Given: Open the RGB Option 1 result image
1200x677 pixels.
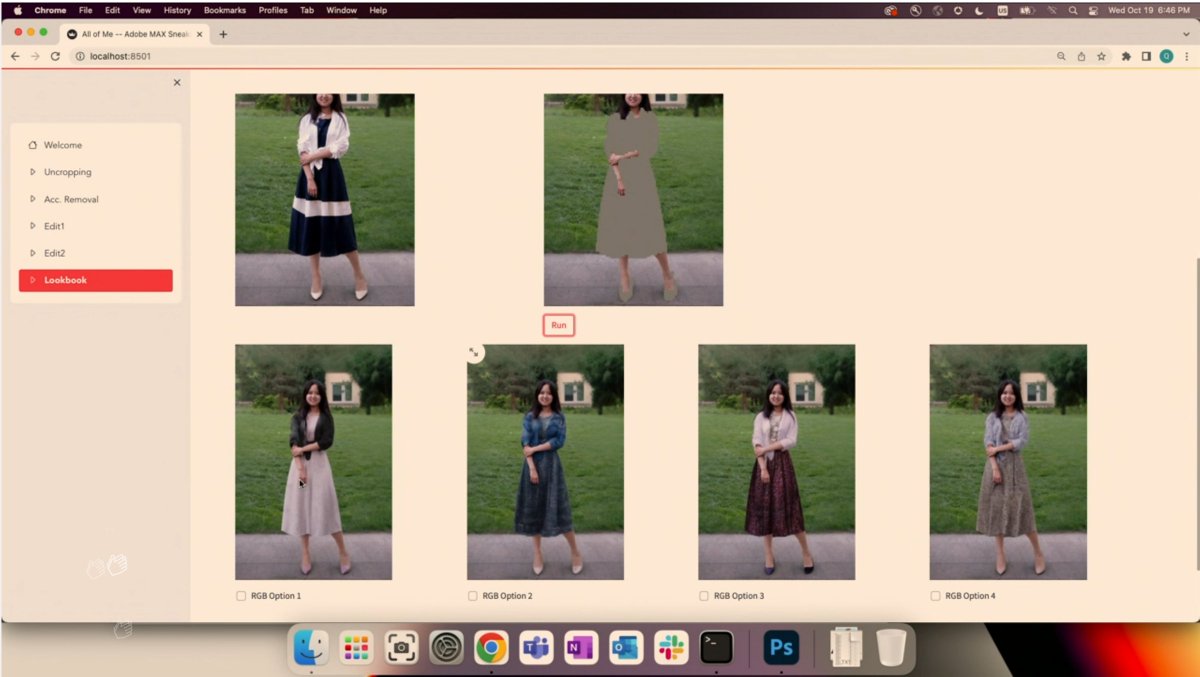Looking at the screenshot, I should pyautogui.click(x=313, y=462).
